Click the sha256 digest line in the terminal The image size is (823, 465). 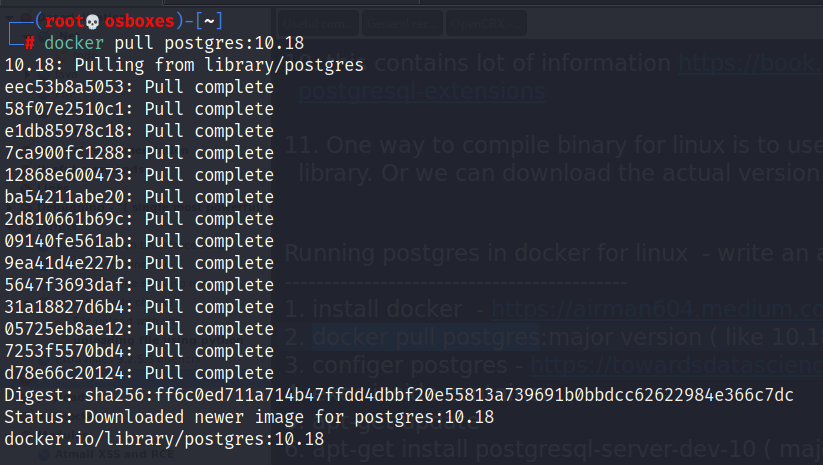click(399, 395)
